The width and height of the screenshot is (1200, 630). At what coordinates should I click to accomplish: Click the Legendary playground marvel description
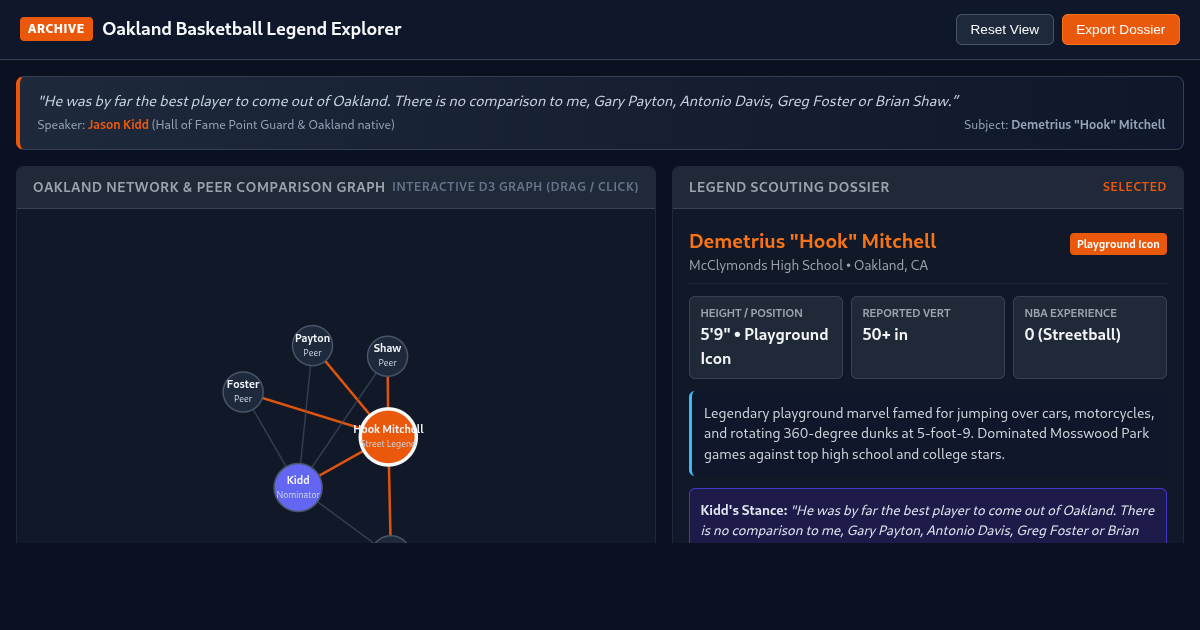[x=928, y=434]
